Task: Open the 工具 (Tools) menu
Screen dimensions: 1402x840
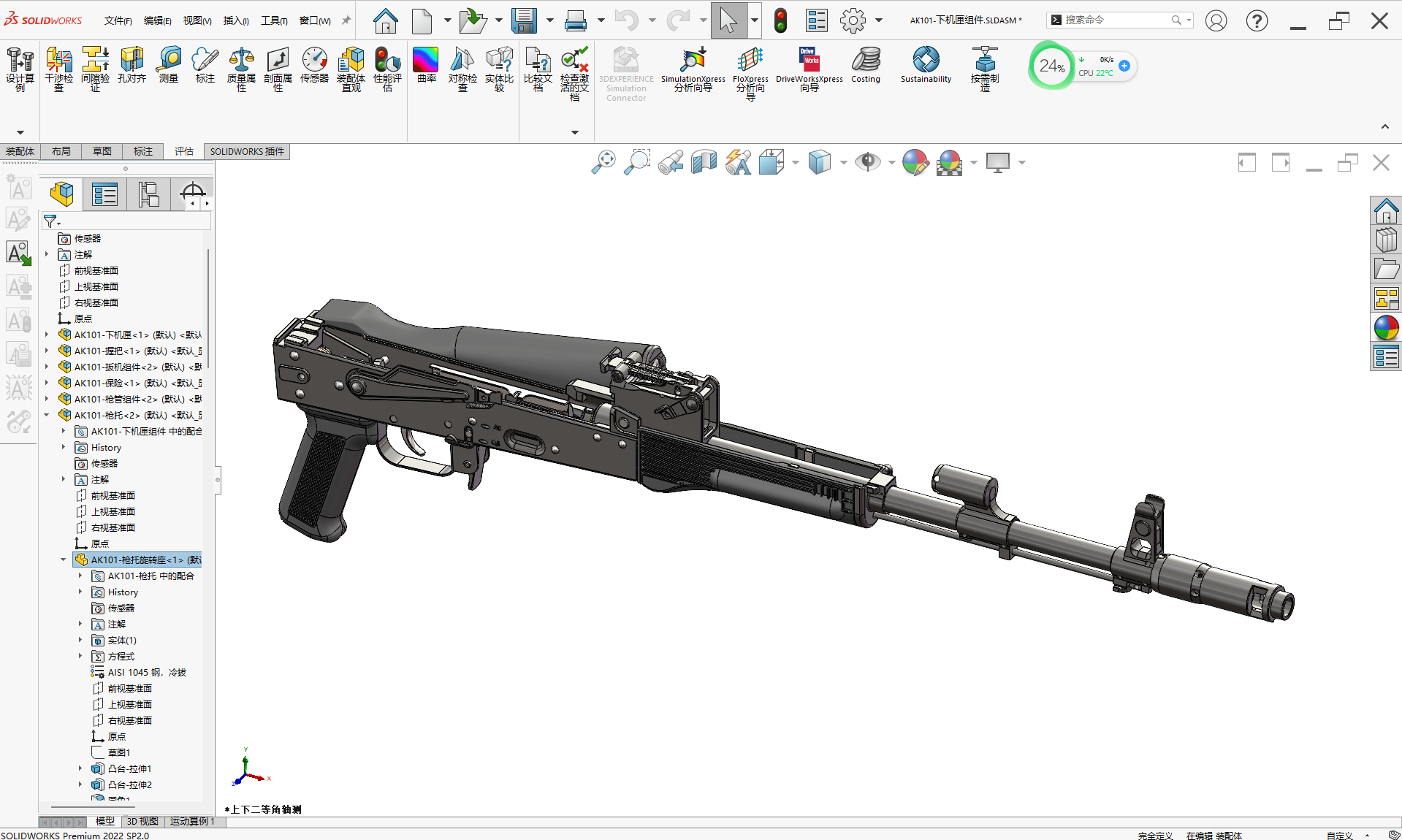Action: point(274,20)
